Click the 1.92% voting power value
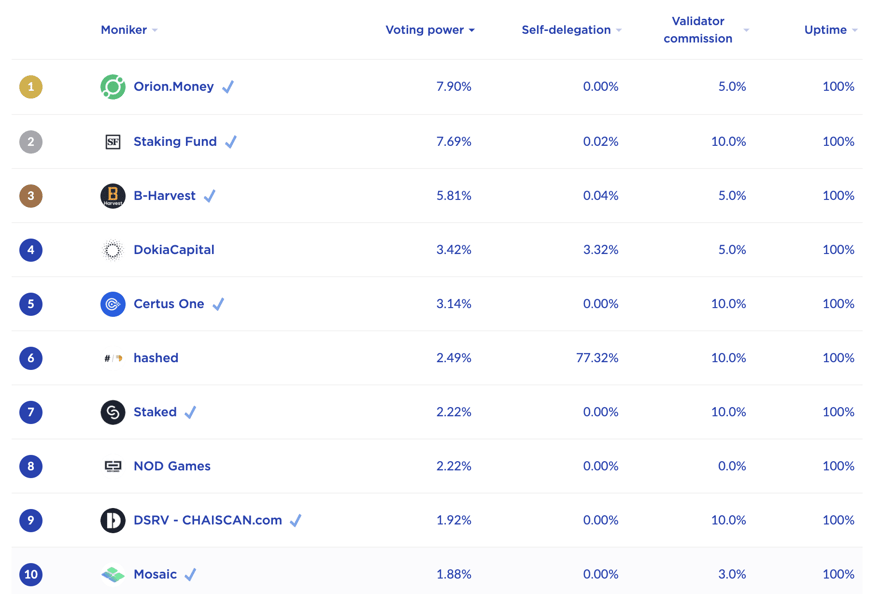The height and width of the screenshot is (594, 880). click(x=453, y=520)
